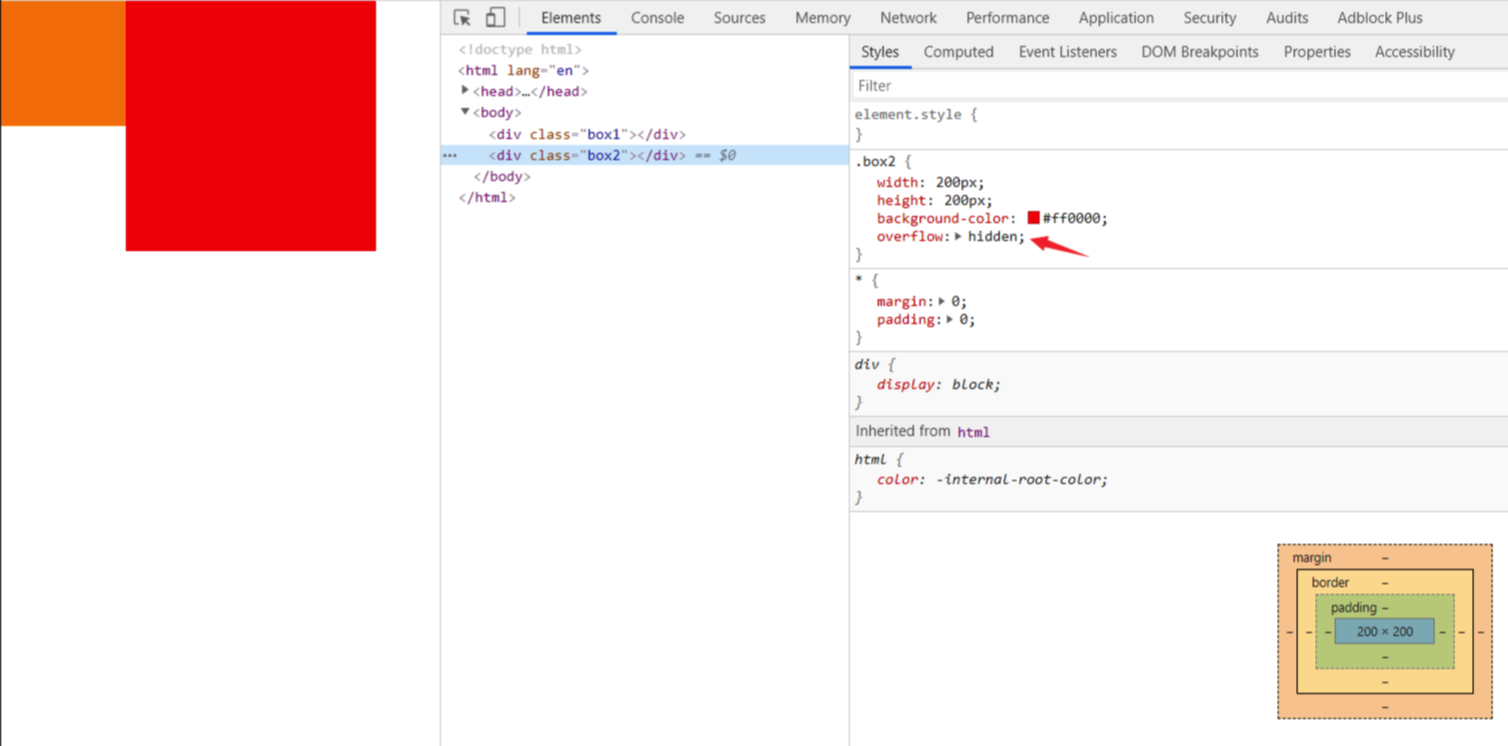Open the Adblock Plus panel
Viewport: 1508px width, 746px height.
[1379, 18]
